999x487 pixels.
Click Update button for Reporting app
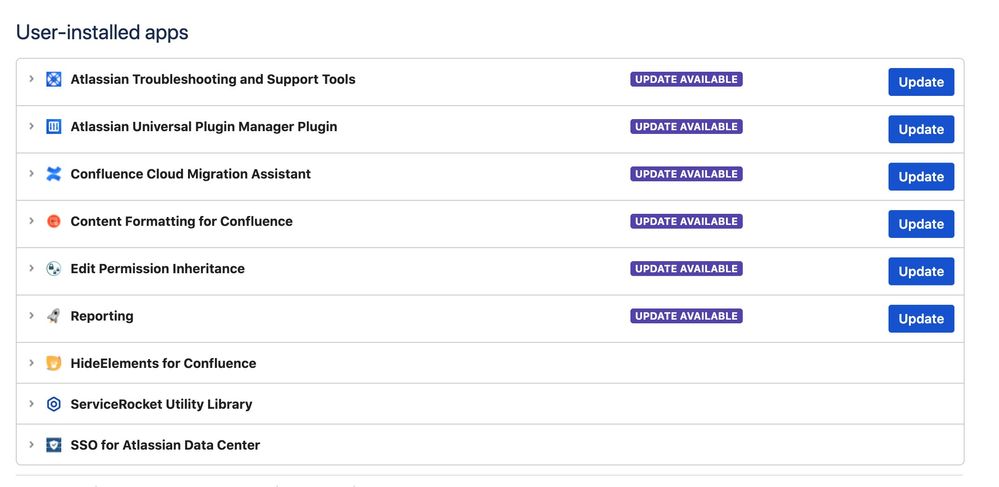921,319
